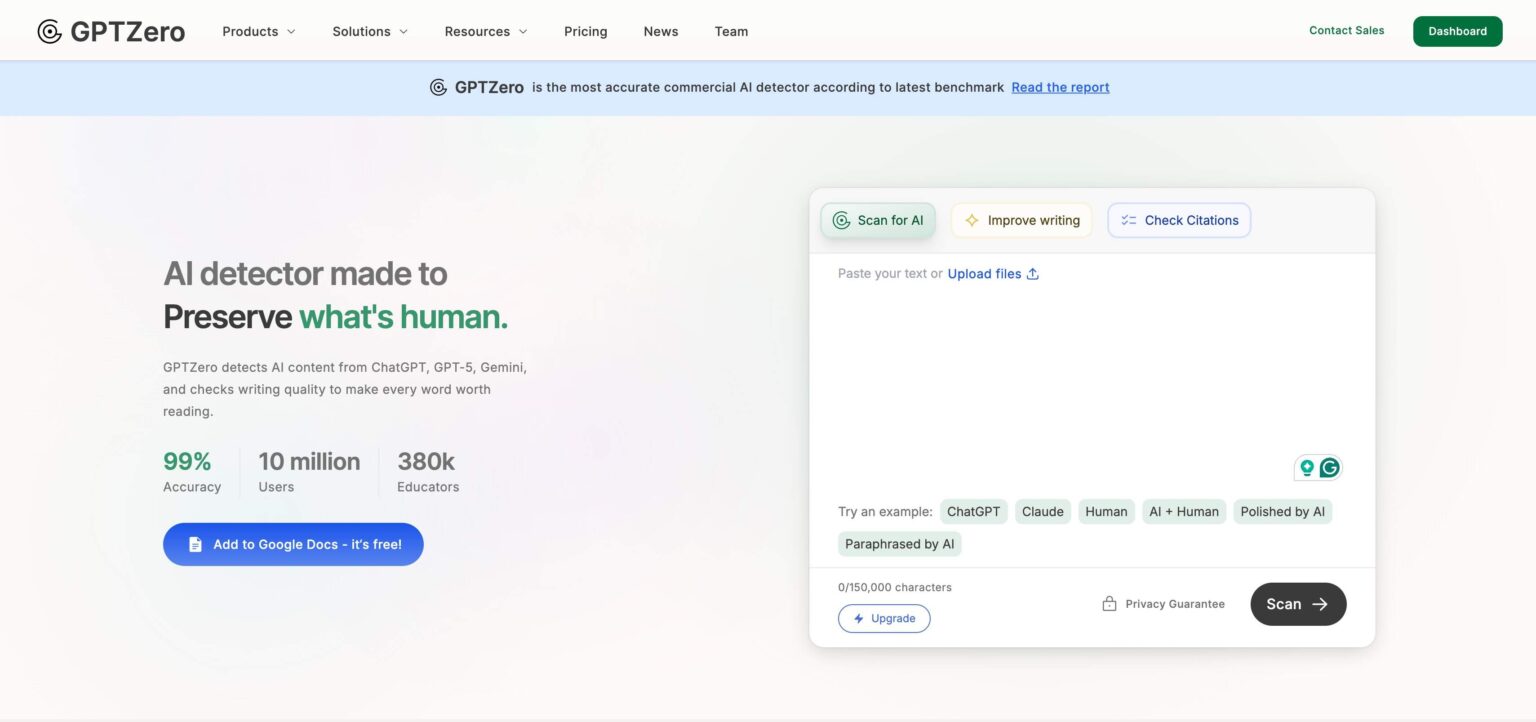Image resolution: width=1536 pixels, height=722 pixels.
Task: Switch to the Check Citations tab
Action: [x=1178, y=219]
